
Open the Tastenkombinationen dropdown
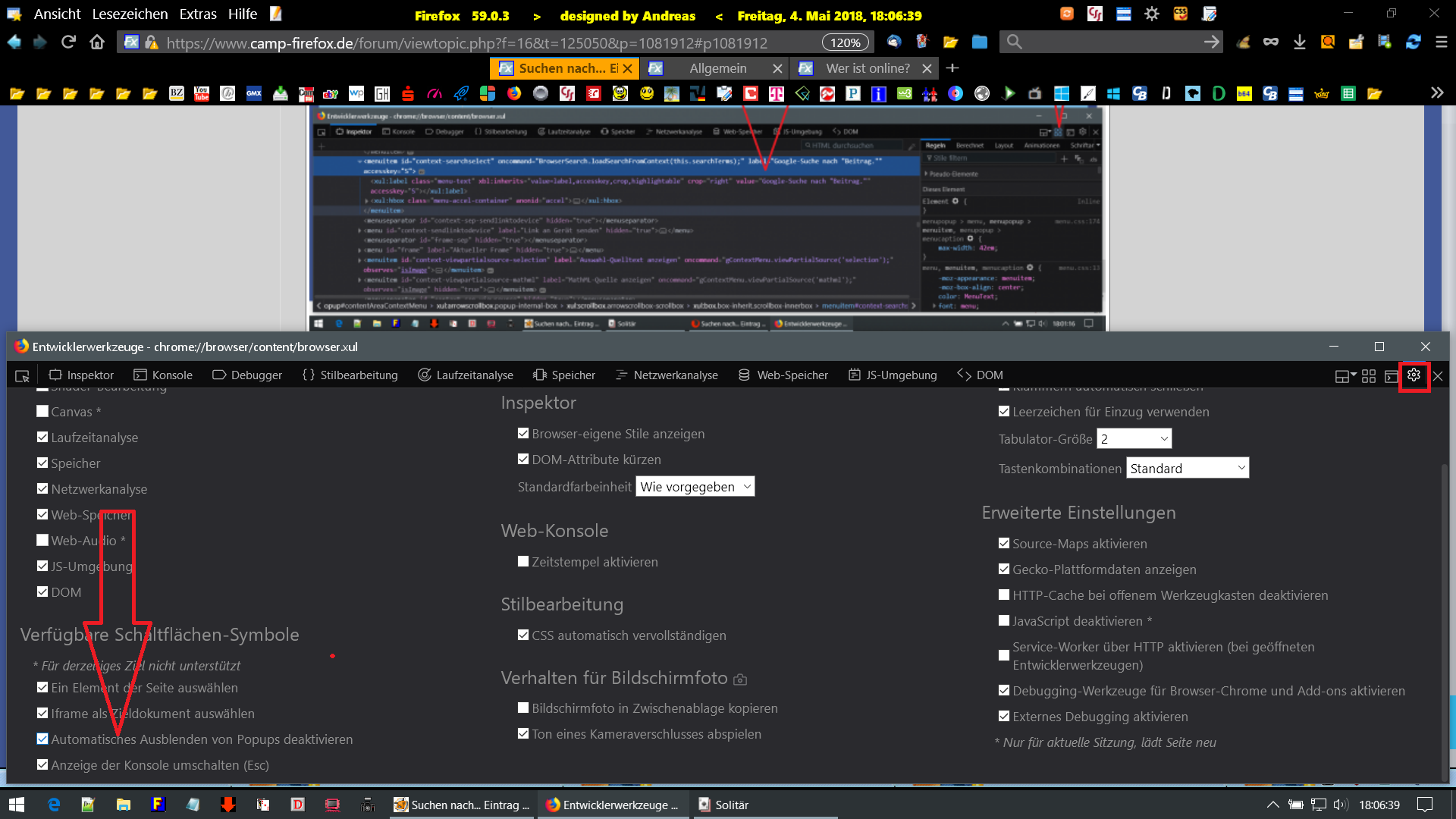coord(1187,469)
